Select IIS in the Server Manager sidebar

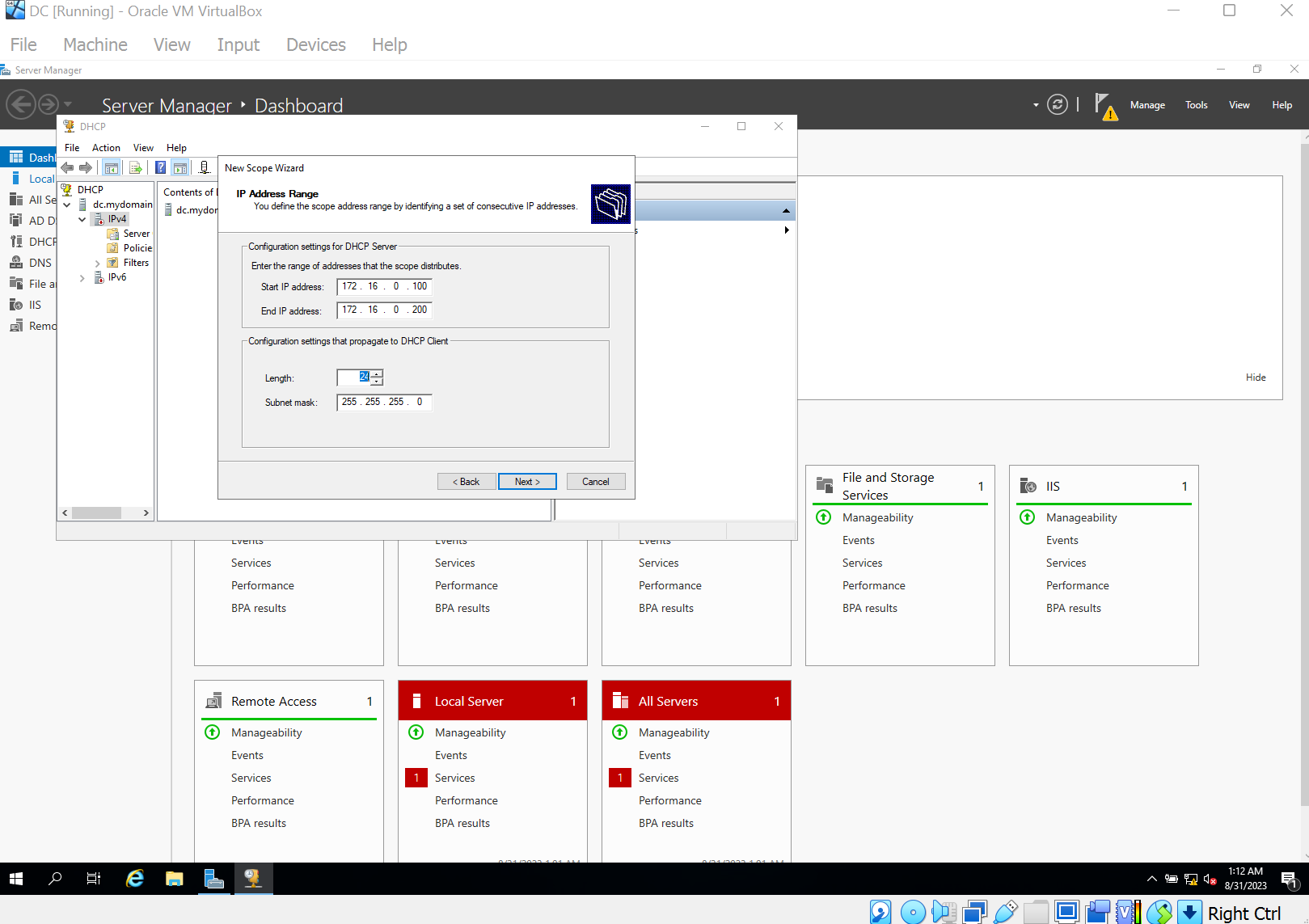click(x=31, y=304)
